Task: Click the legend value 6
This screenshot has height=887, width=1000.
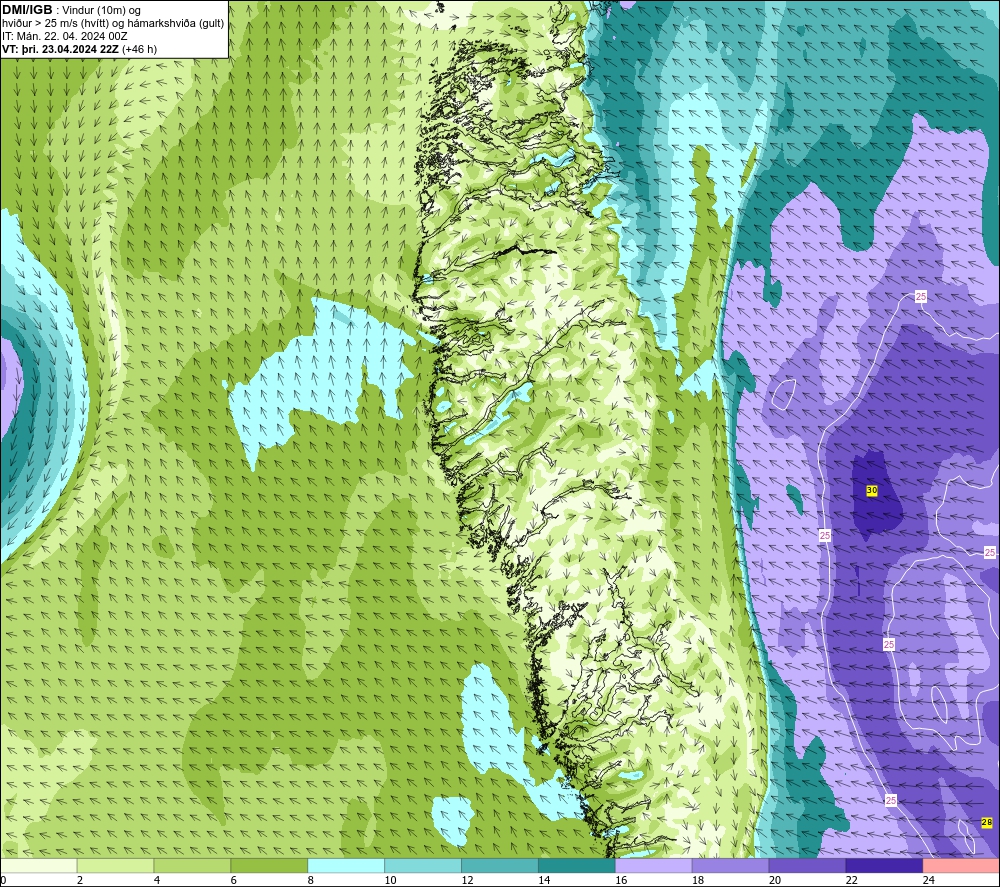Action: pos(233,880)
